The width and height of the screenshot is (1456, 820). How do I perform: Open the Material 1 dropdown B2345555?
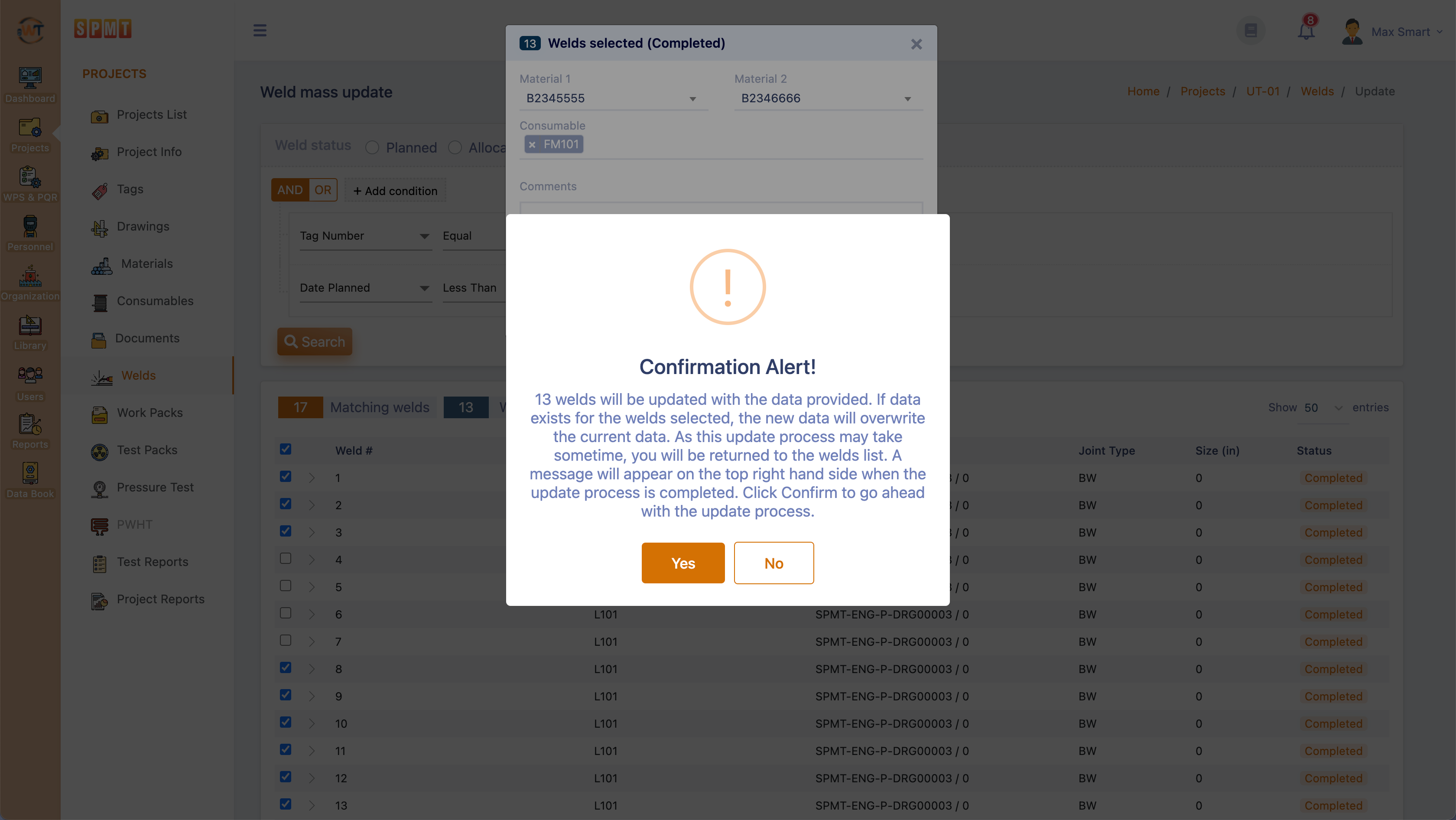click(x=613, y=98)
